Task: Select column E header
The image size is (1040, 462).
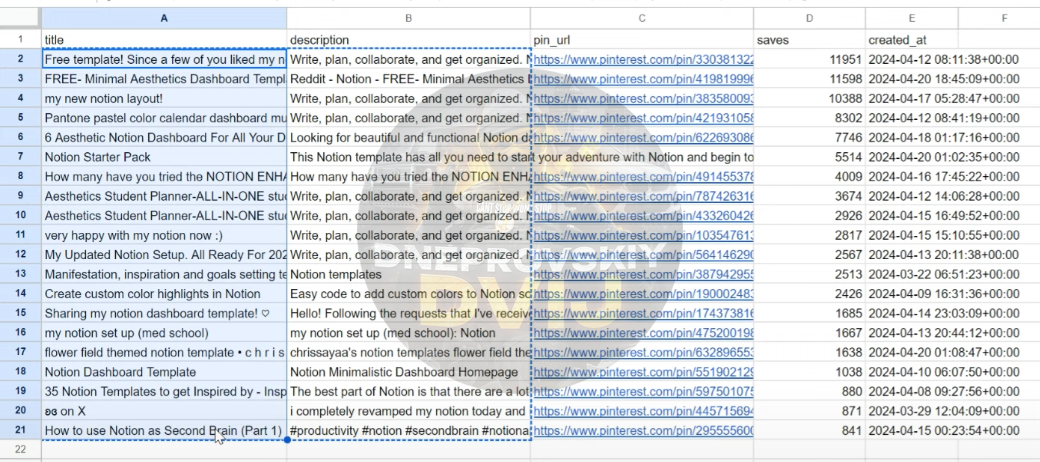Action: point(911,19)
